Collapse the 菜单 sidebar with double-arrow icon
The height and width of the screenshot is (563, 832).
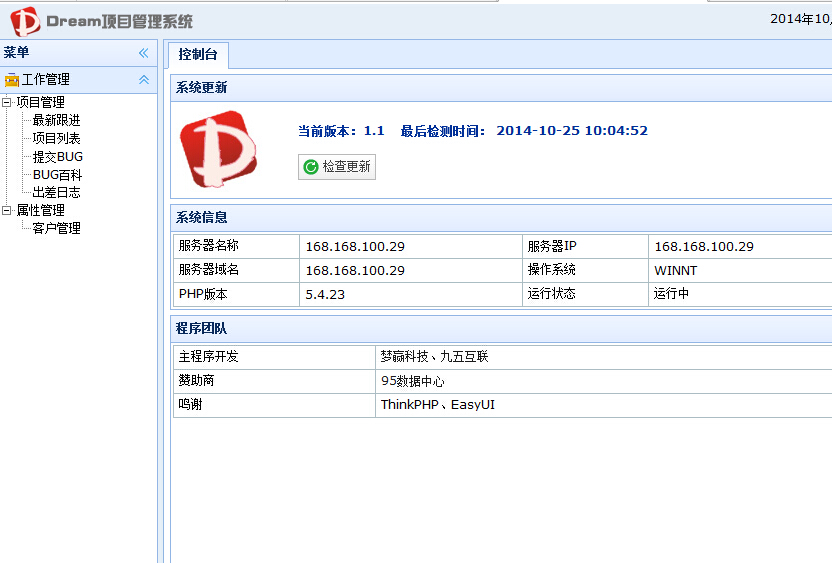(143, 53)
